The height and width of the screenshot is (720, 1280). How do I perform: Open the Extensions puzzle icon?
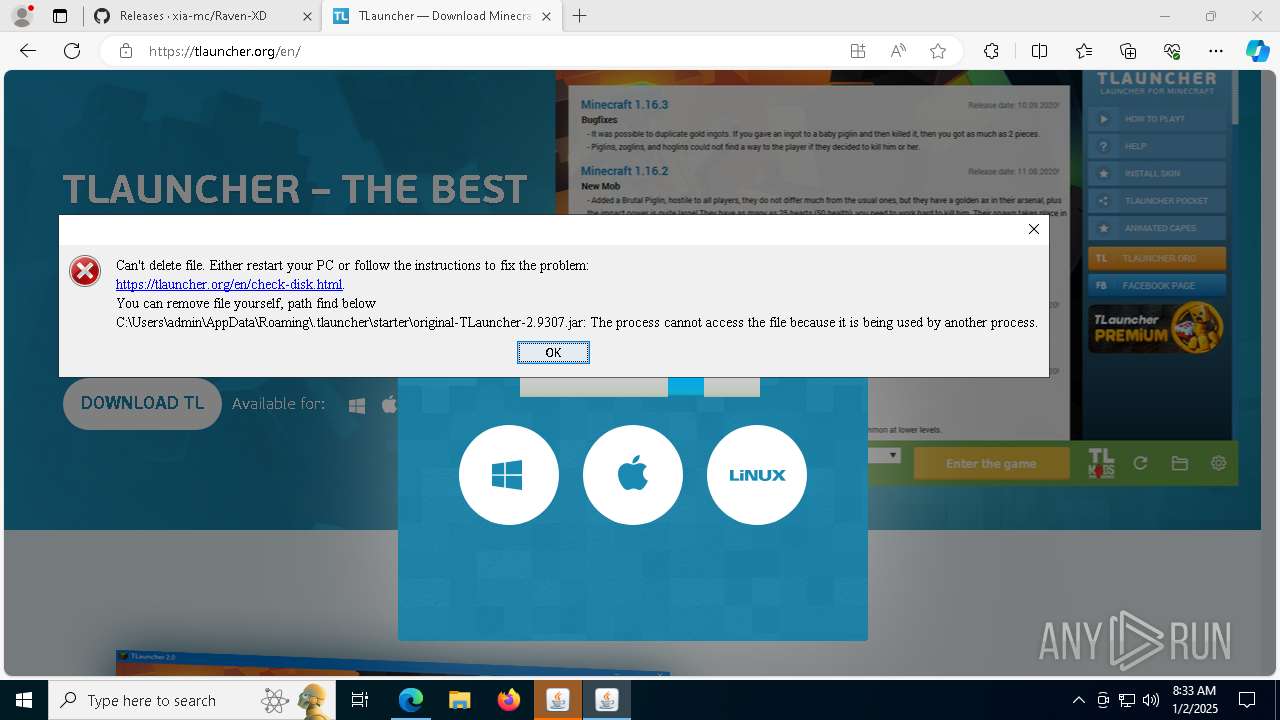(x=991, y=51)
